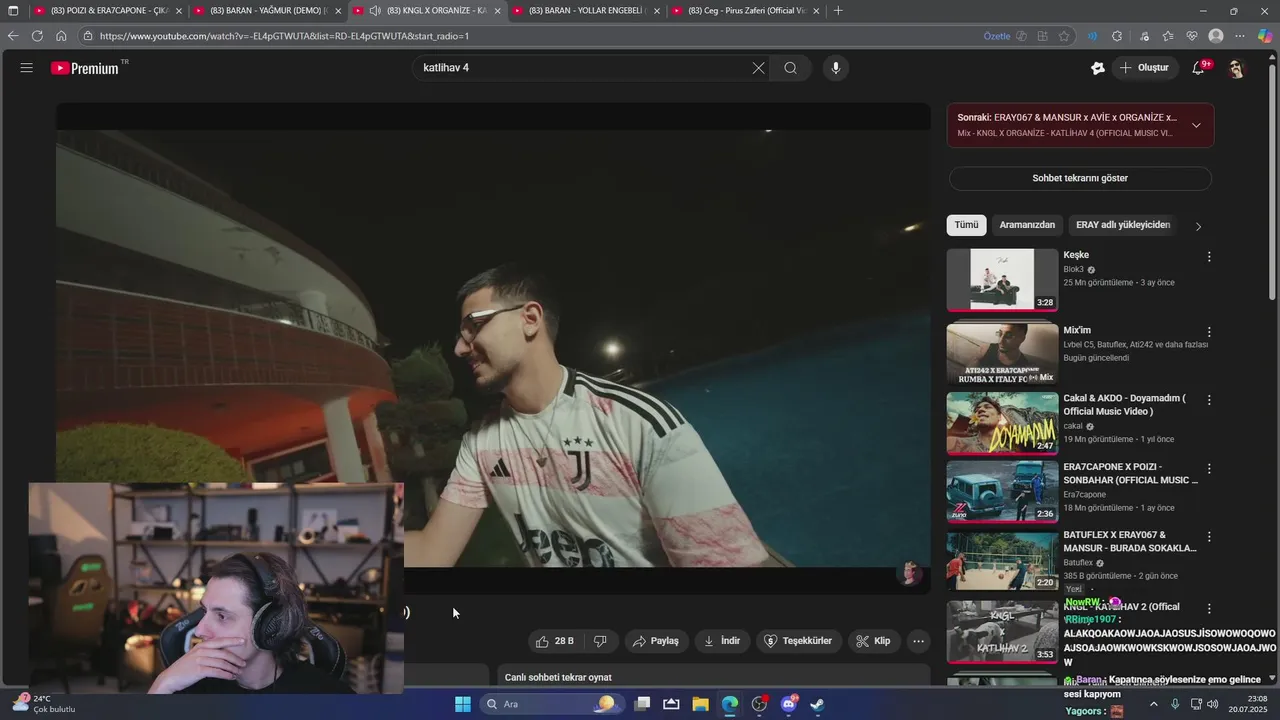
Task: Open options menu for Sonbahar video
Action: click(x=1209, y=469)
